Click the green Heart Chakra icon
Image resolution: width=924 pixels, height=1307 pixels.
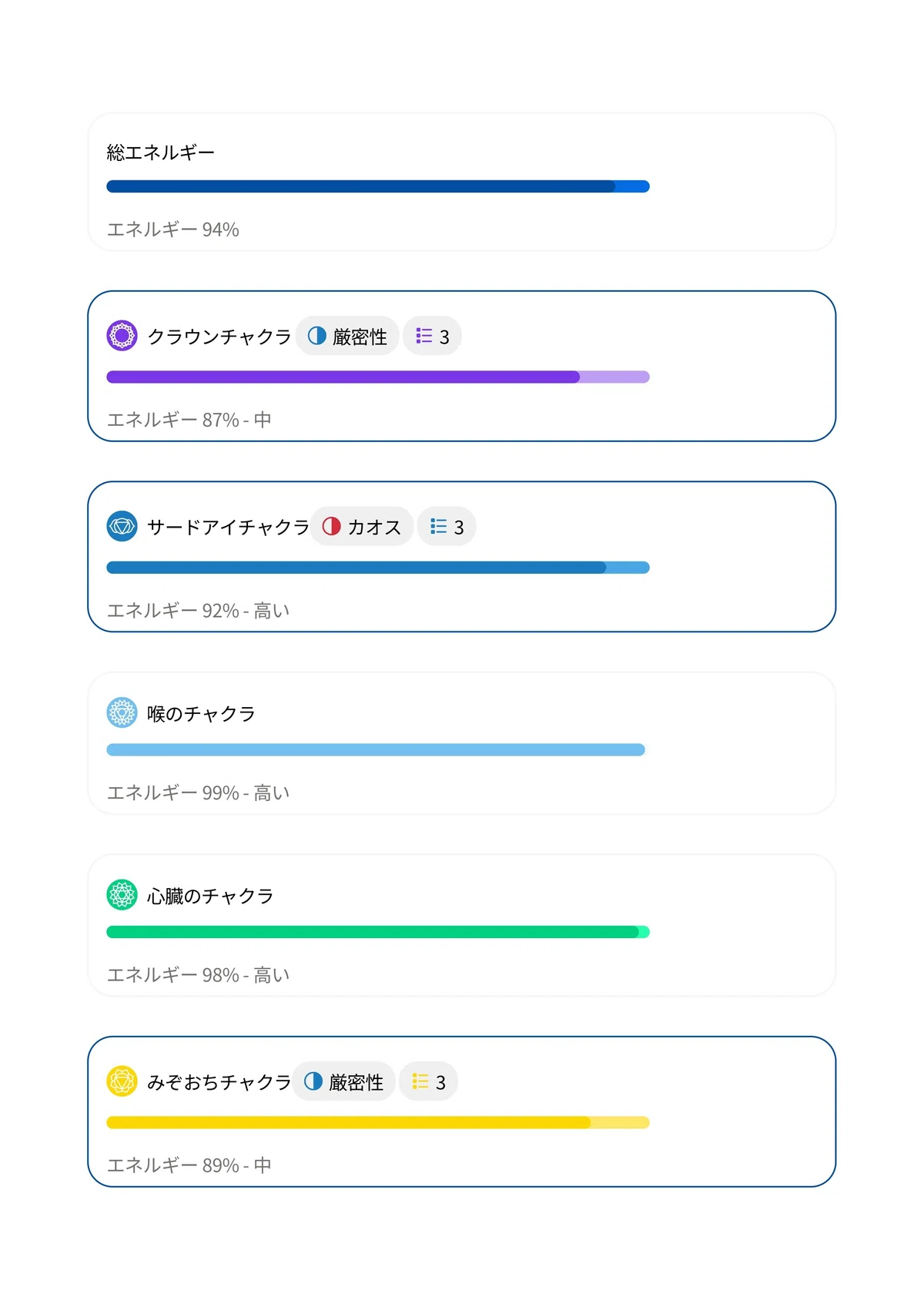point(122,895)
